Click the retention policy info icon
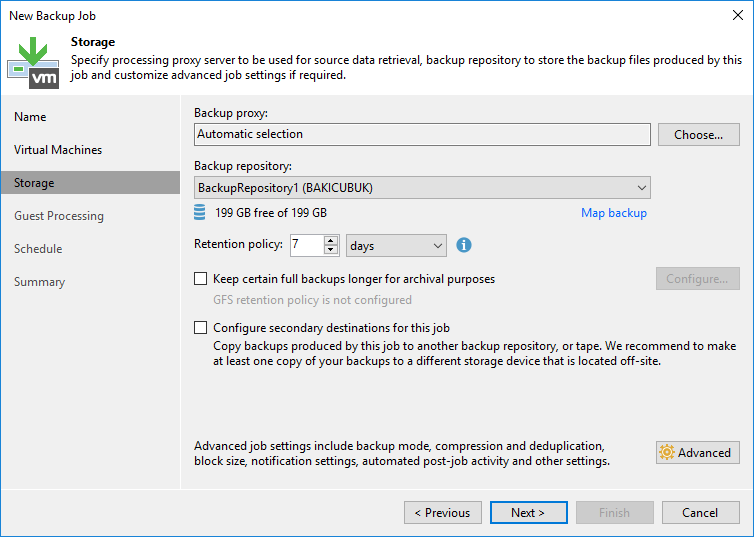This screenshot has height=537, width=754. coord(464,245)
